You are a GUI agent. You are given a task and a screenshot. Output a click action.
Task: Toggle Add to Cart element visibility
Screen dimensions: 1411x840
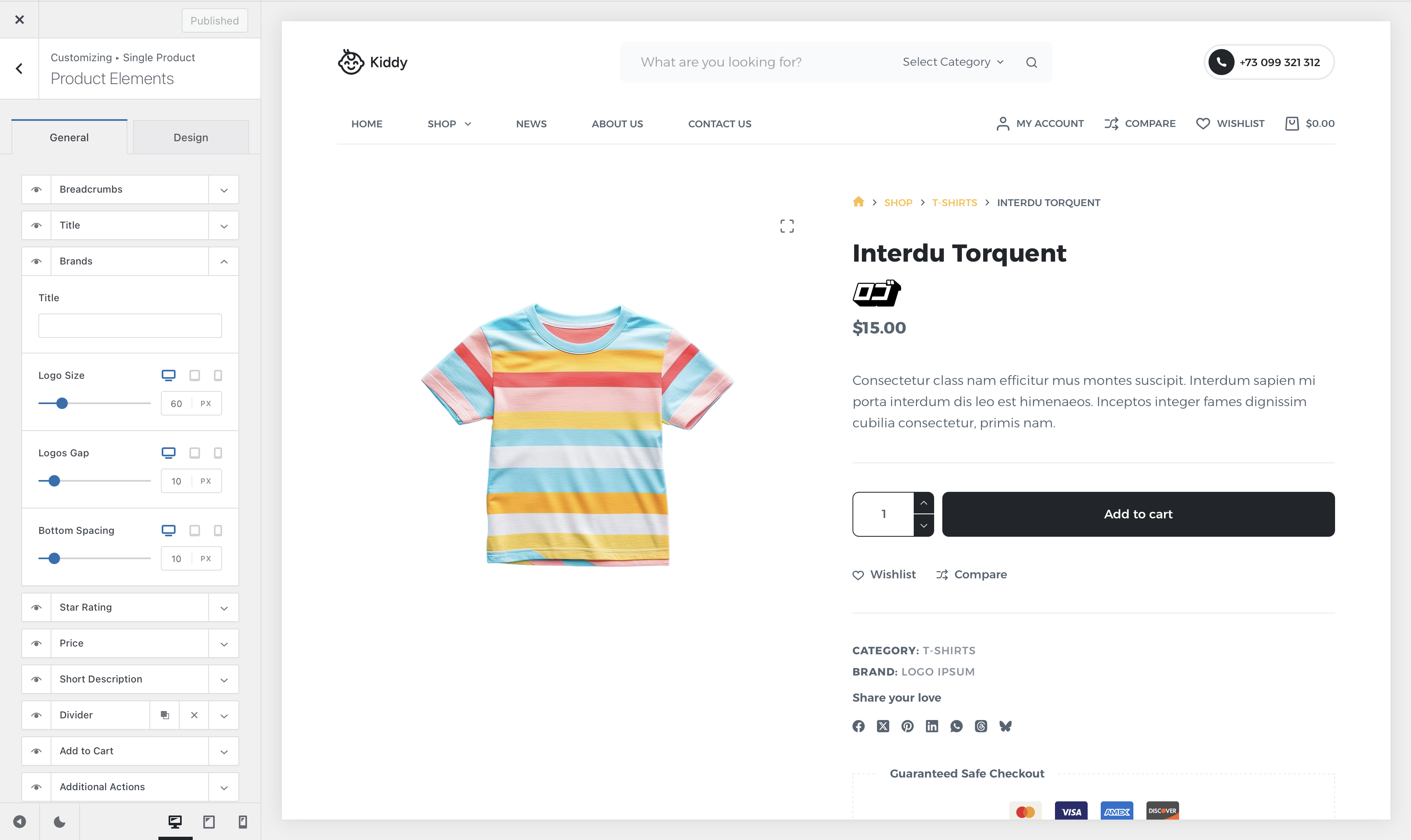(36, 751)
